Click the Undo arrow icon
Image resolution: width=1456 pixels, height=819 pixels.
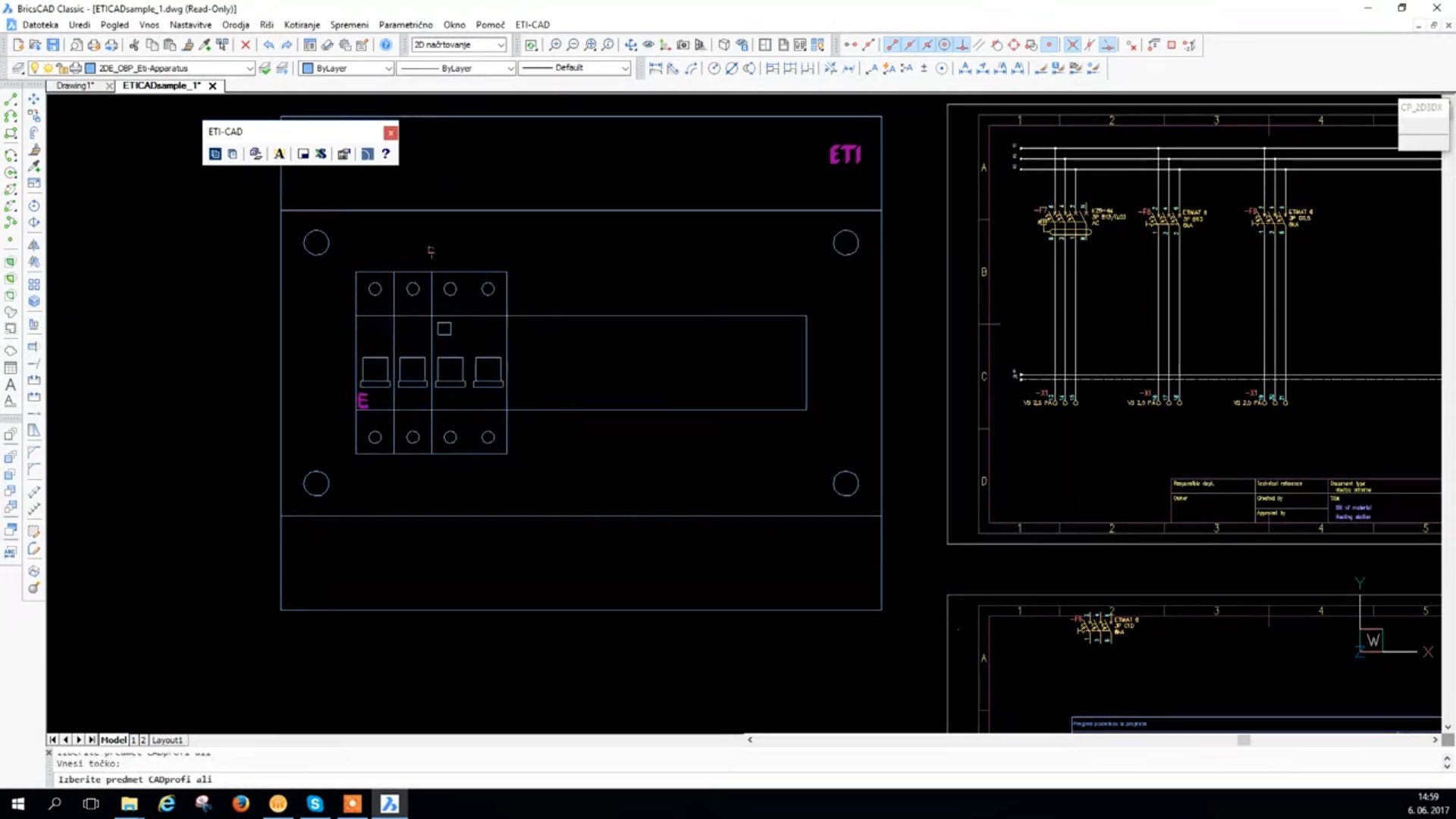coord(268,45)
